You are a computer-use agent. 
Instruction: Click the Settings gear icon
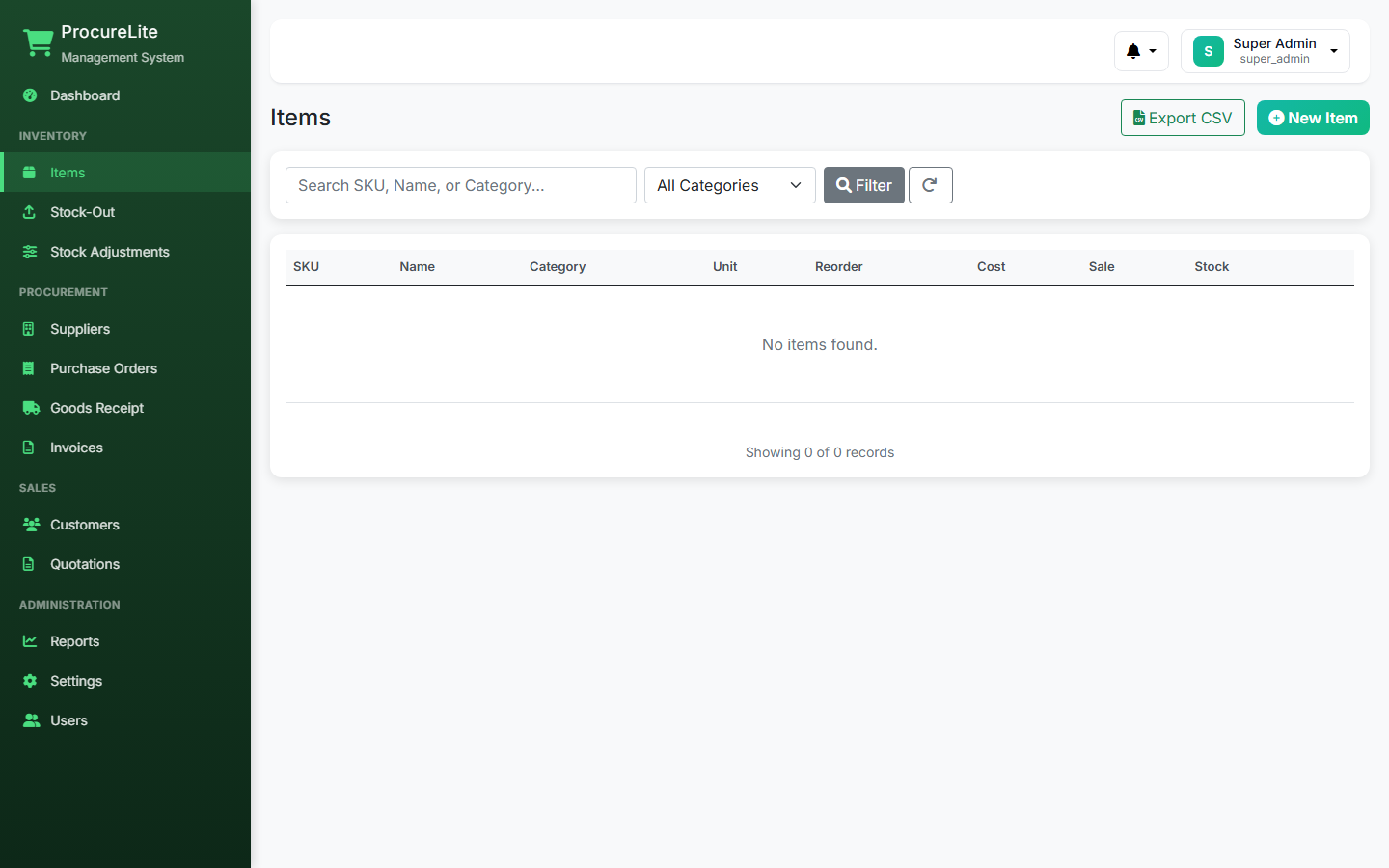(30, 681)
